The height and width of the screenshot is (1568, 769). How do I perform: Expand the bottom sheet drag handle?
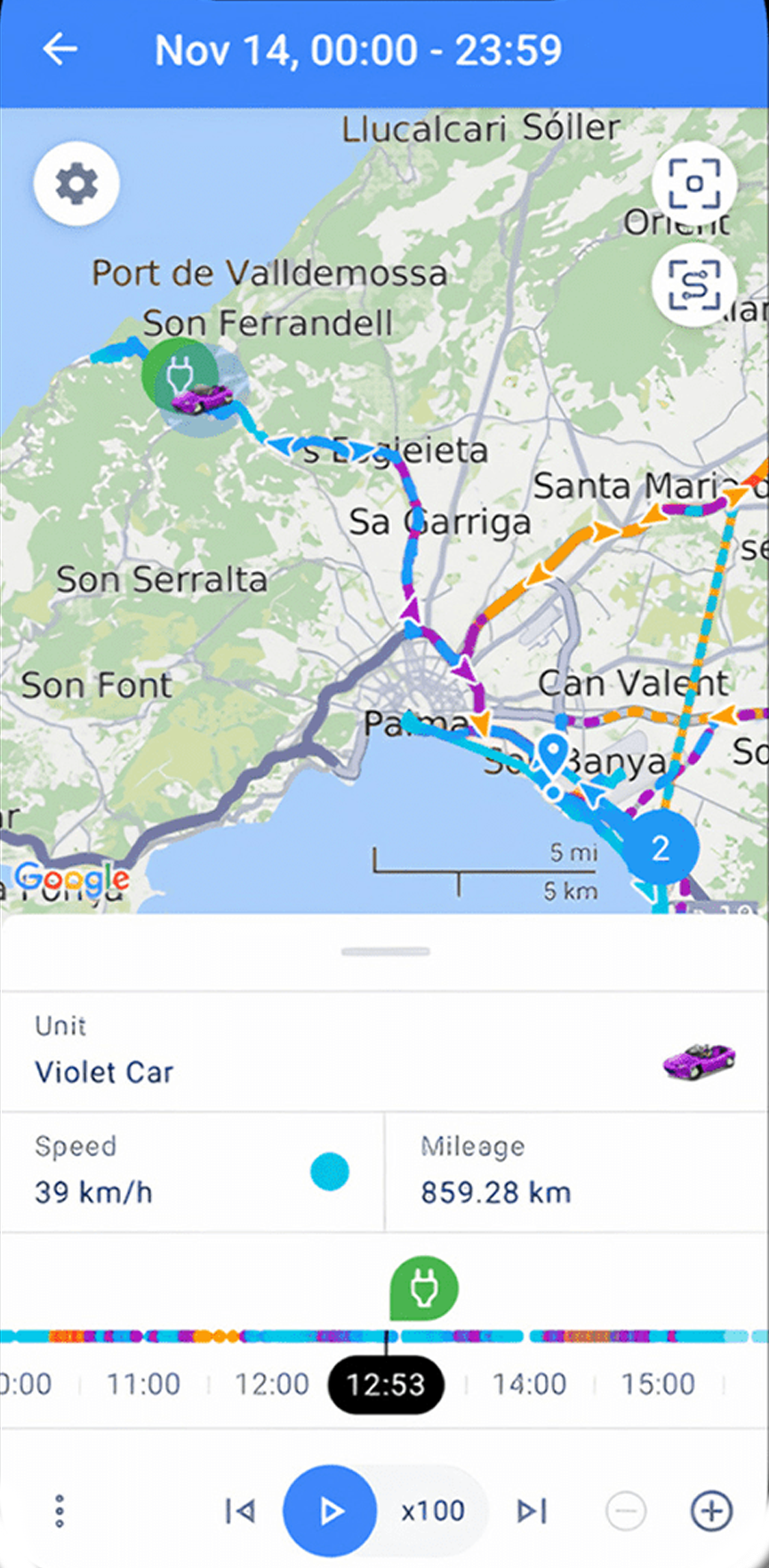385,952
